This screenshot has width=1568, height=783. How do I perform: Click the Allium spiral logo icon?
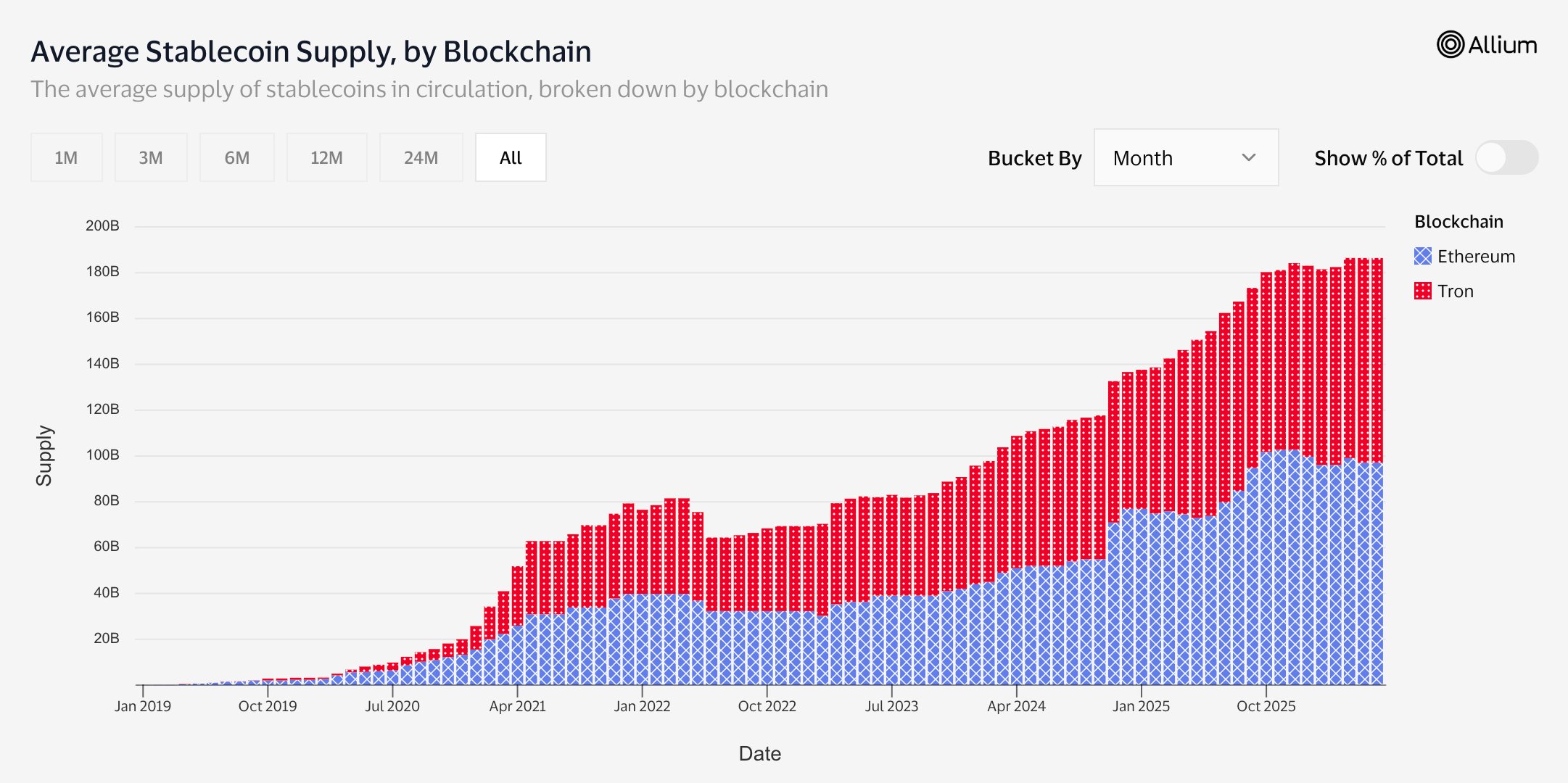1451,44
